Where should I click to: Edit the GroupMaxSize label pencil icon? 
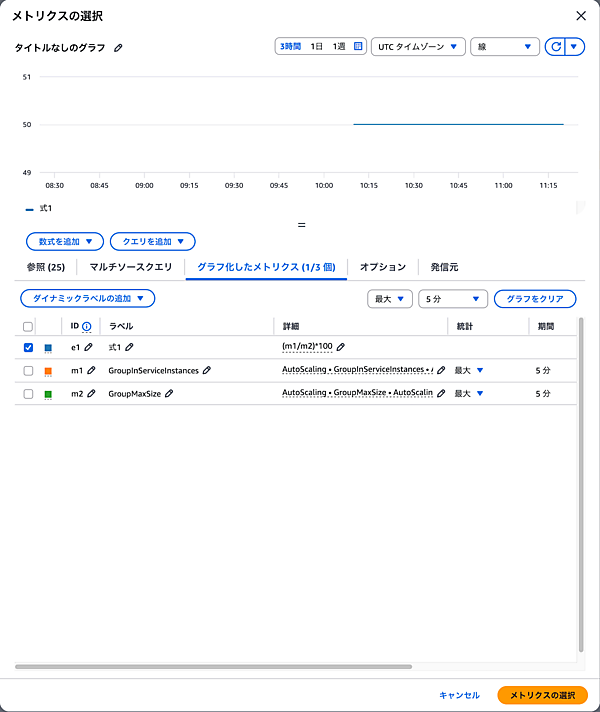pyautogui.click(x=169, y=394)
